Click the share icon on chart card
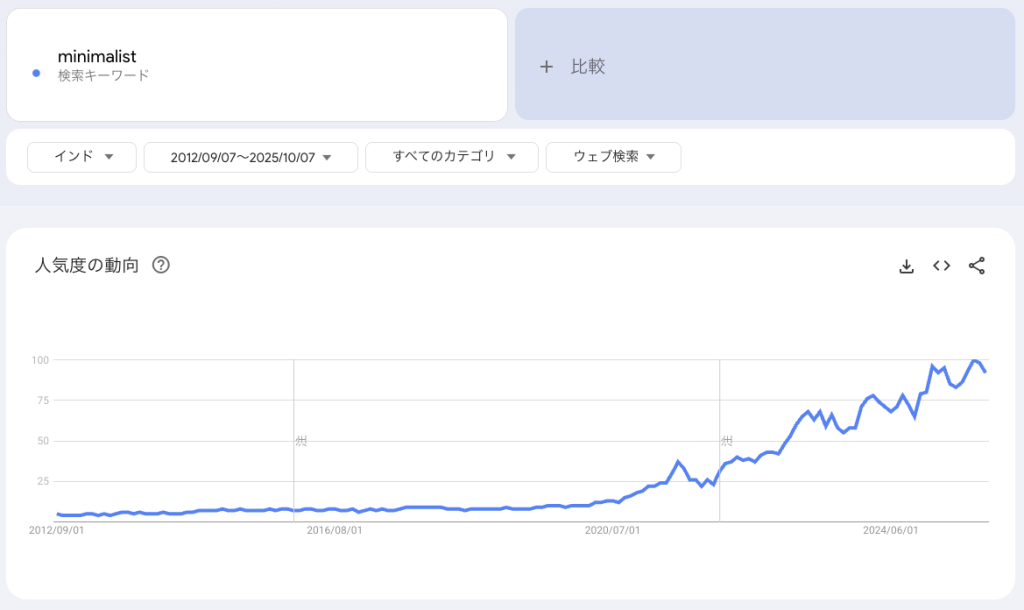The image size is (1024, 610). coord(977,266)
